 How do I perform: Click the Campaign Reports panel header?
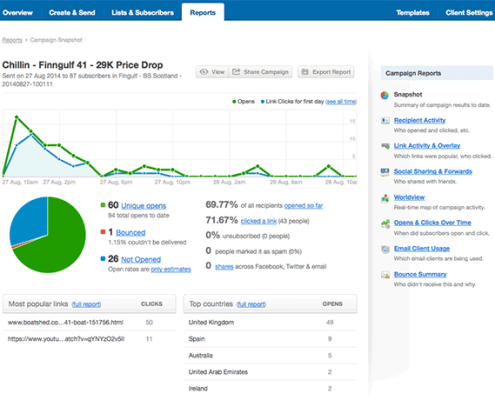[437, 73]
